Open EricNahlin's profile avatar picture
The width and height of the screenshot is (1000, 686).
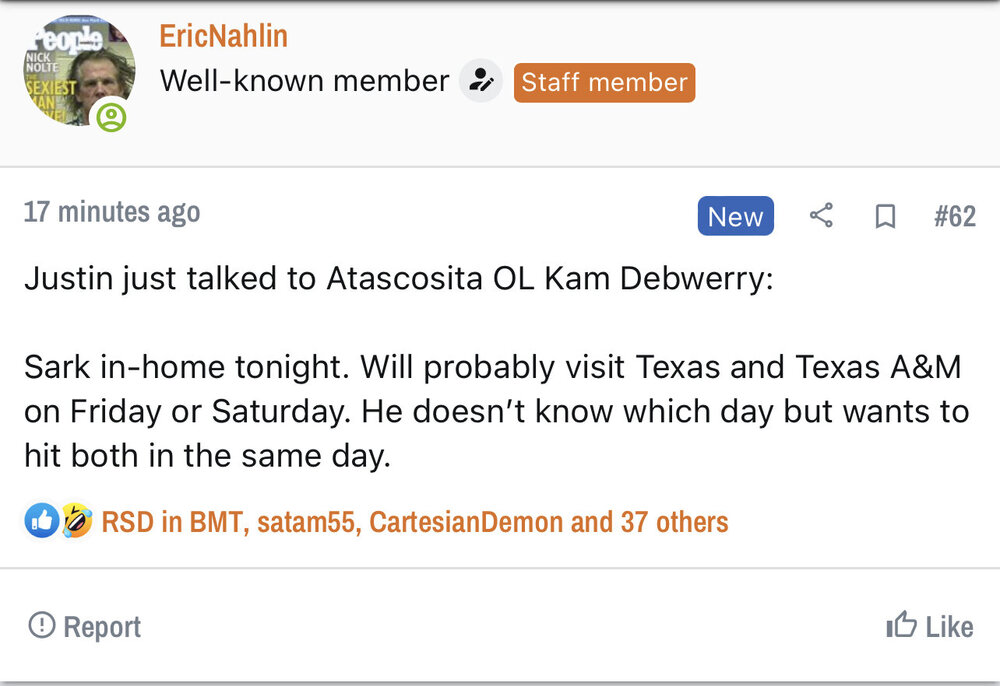(x=78, y=70)
